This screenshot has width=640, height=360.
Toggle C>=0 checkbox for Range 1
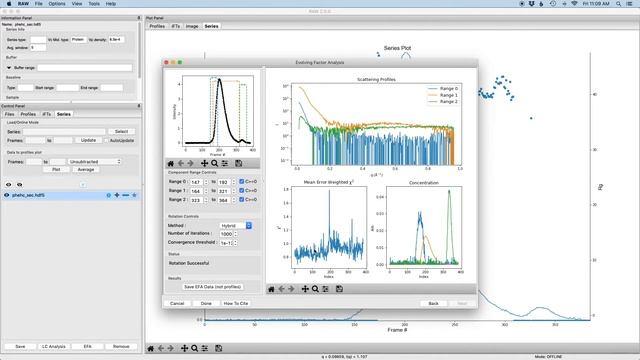[242, 190]
